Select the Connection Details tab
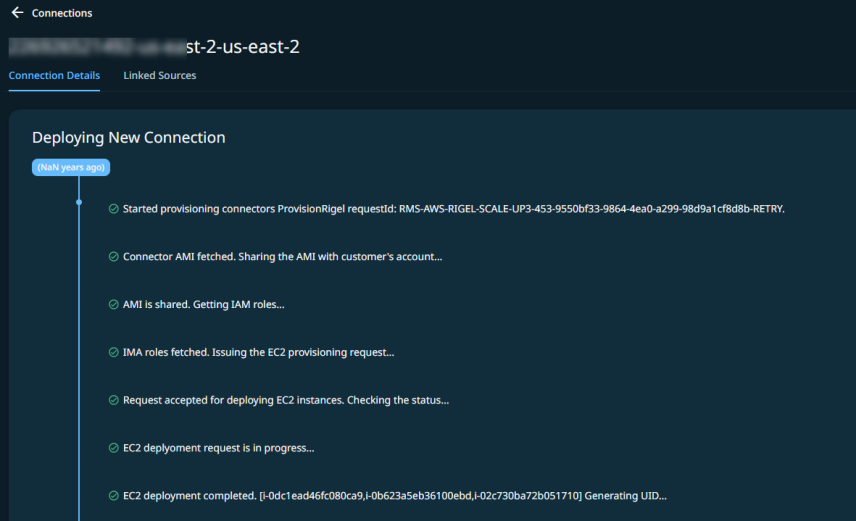The width and height of the screenshot is (856, 521). 54,75
